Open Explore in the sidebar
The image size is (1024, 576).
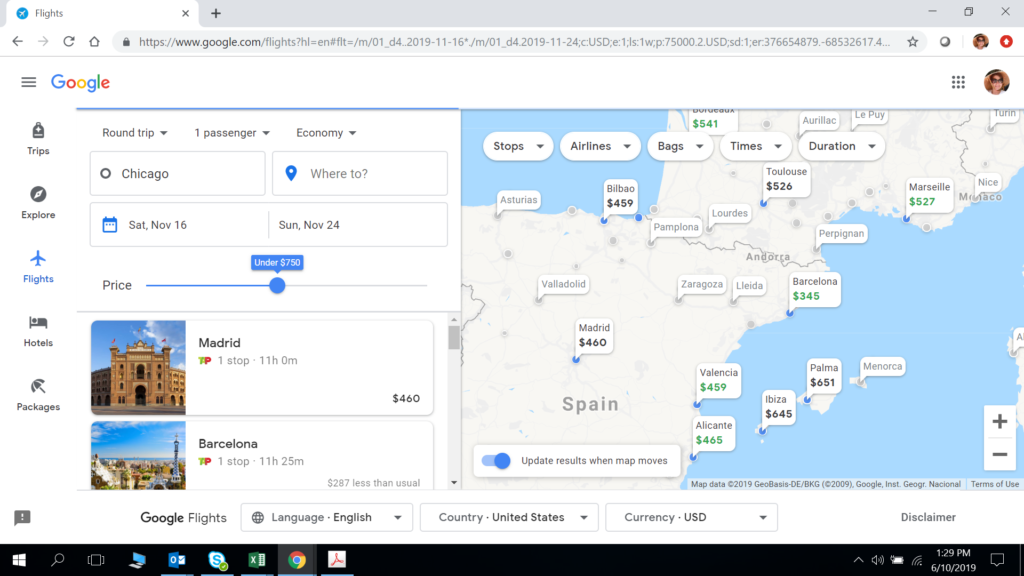pyautogui.click(x=38, y=203)
